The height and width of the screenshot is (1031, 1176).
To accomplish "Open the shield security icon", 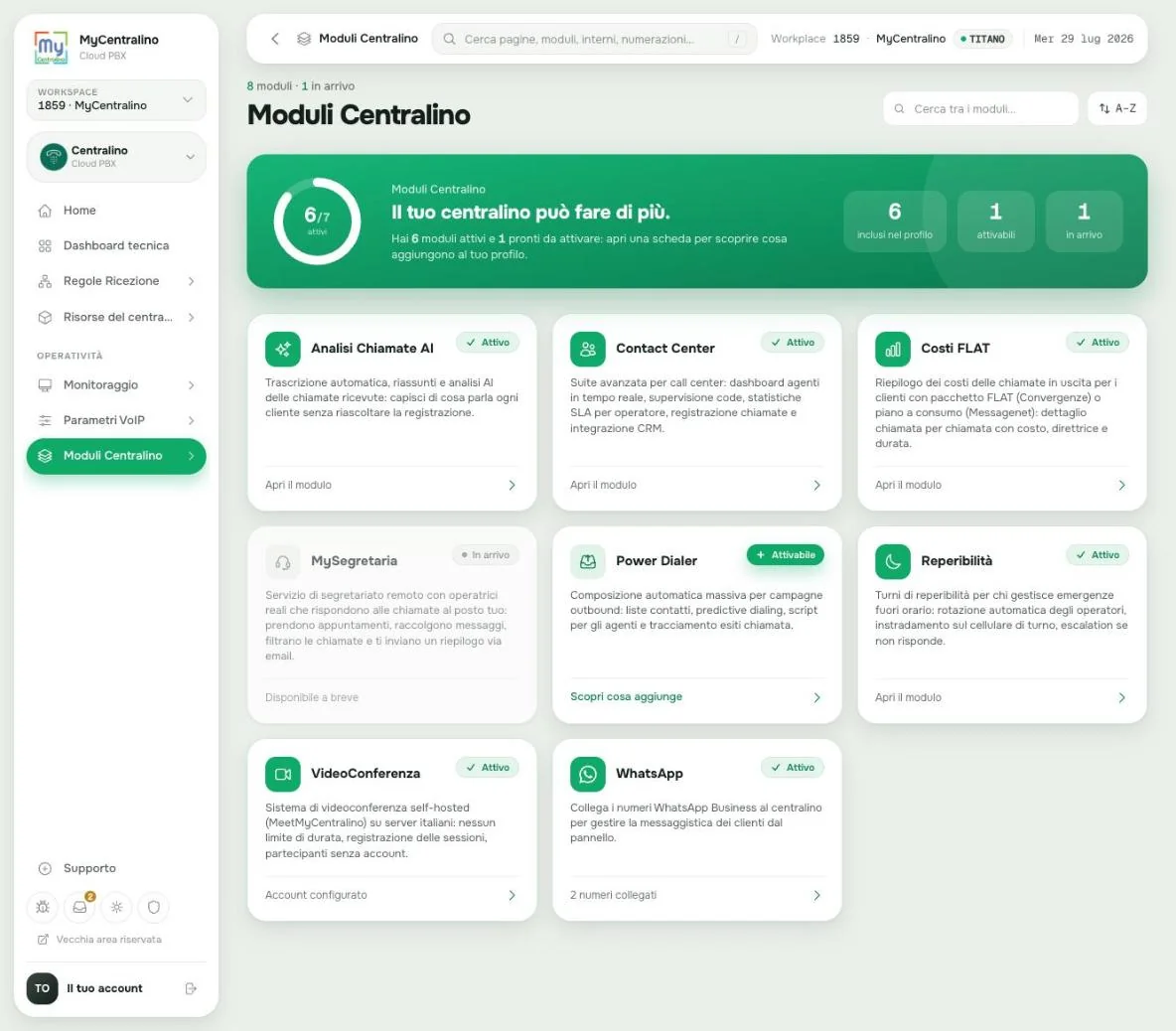I will tap(154, 907).
